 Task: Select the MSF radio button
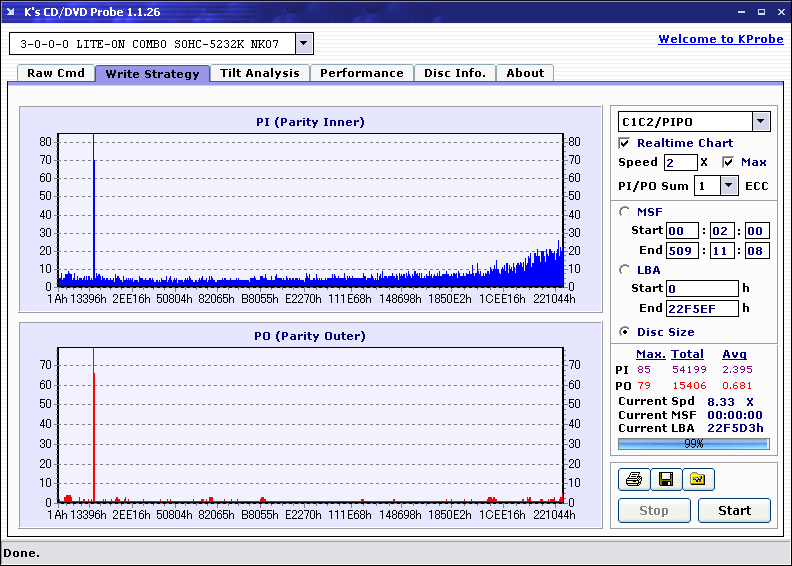point(625,211)
